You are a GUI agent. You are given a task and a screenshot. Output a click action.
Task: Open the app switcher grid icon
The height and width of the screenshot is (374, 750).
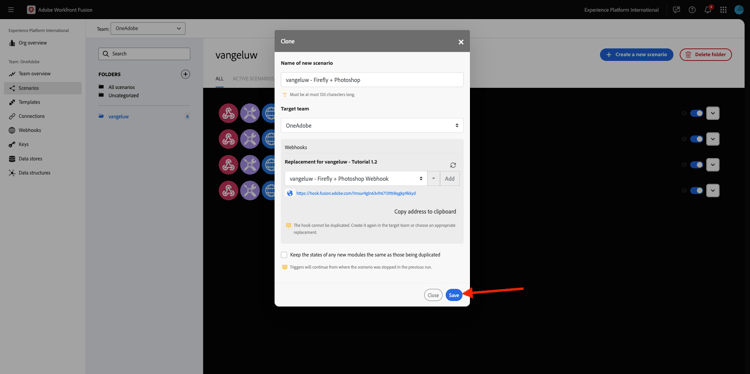[723, 10]
